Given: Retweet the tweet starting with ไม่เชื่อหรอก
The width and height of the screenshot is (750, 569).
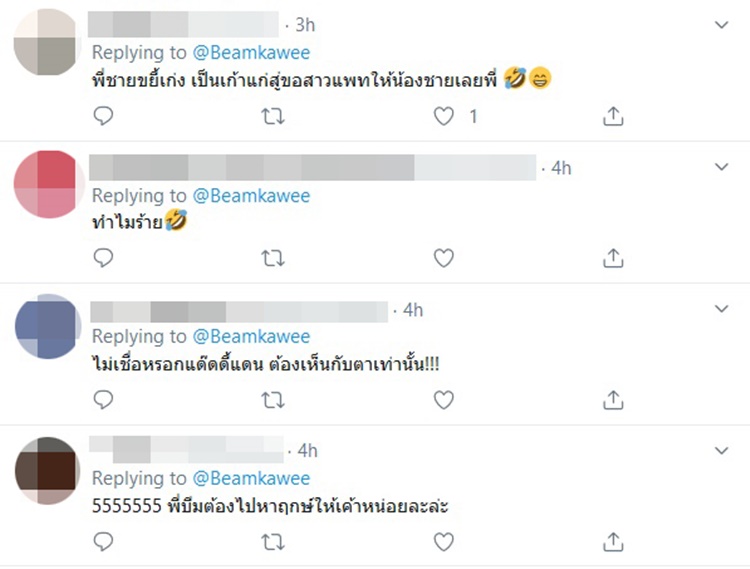Looking at the screenshot, I should coord(272,400).
